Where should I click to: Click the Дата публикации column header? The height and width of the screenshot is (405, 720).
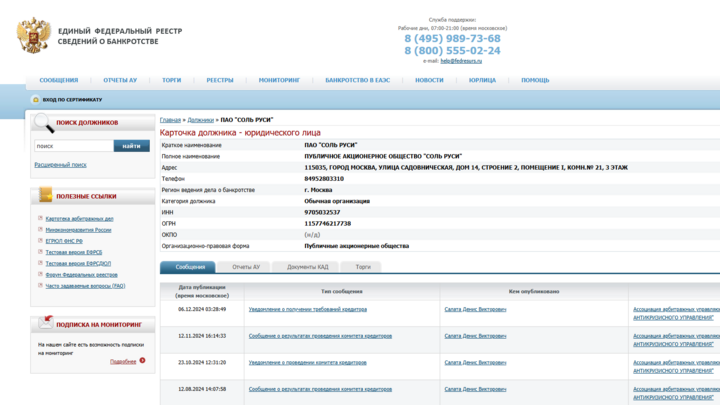coord(202,291)
